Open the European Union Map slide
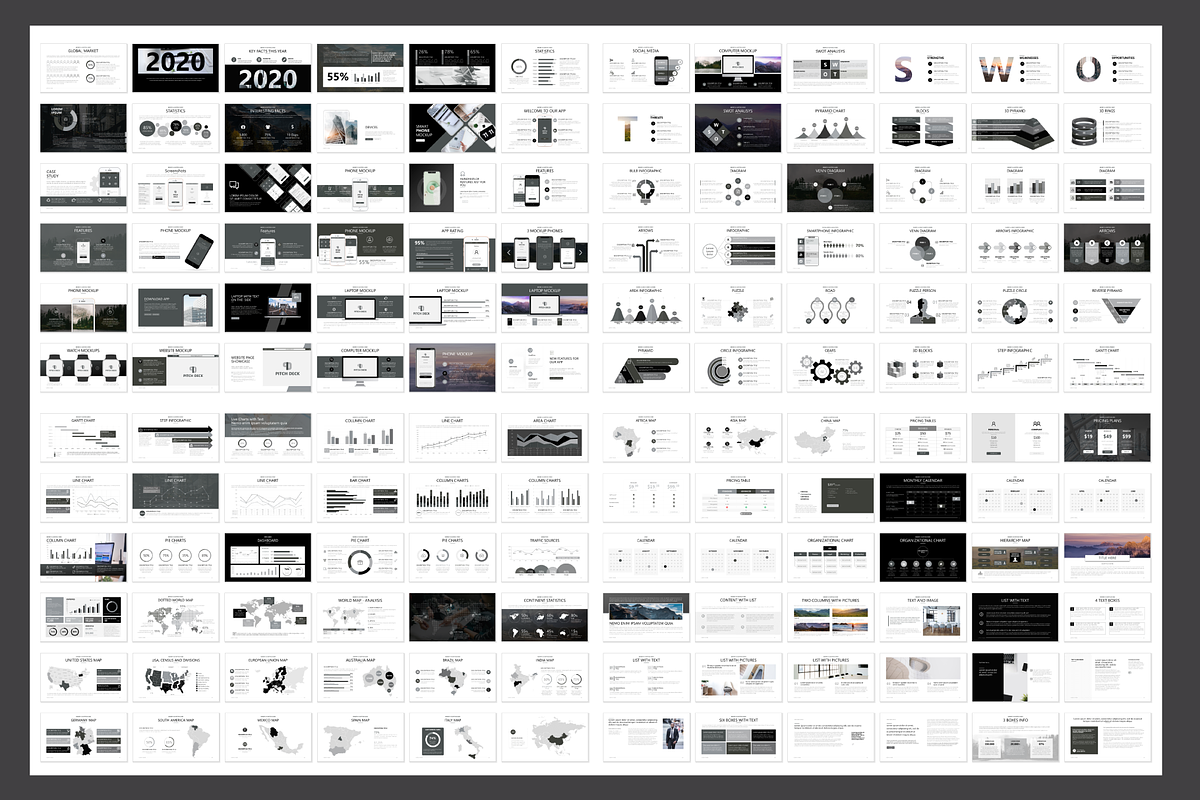This screenshot has width=1200, height=800. (x=268, y=677)
